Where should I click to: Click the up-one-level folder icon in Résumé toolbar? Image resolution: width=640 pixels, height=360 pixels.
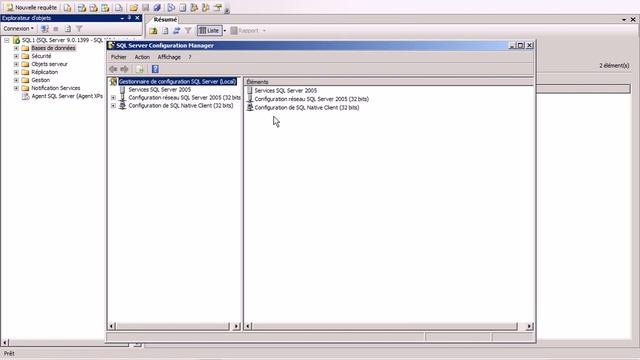tap(153, 31)
